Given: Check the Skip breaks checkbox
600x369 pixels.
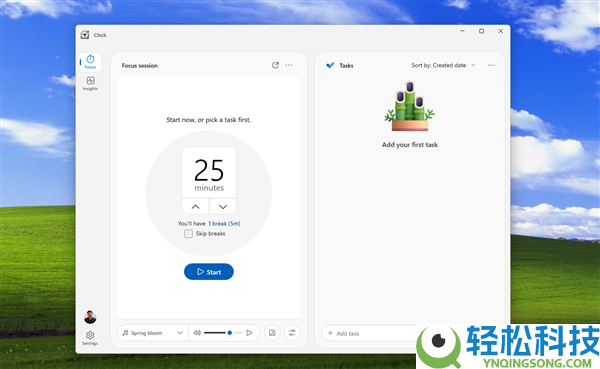Looking at the screenshot, I should coord(188,233).
